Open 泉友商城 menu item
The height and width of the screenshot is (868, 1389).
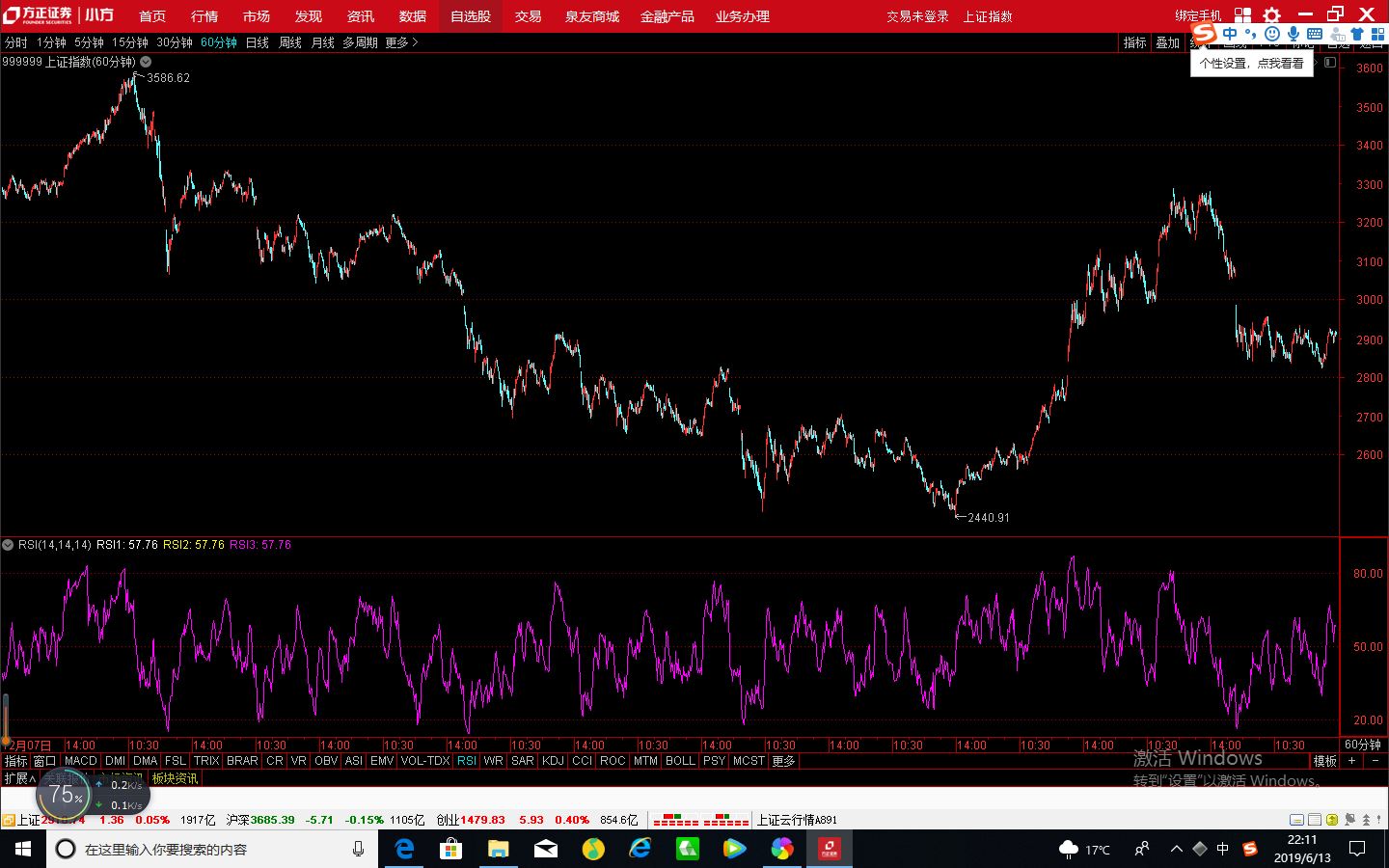[x=592, y=16]
